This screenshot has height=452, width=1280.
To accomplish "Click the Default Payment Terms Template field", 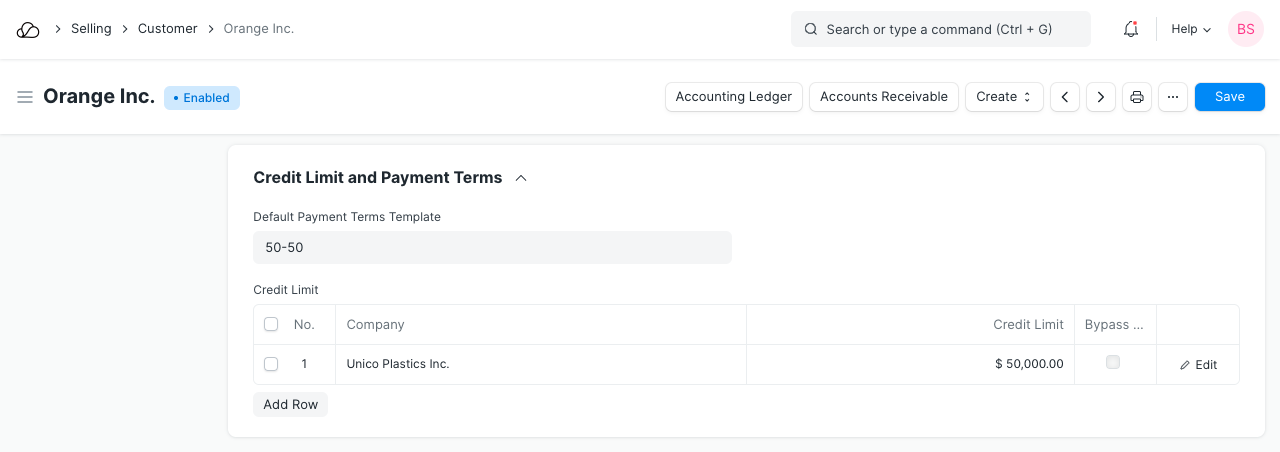I will tap(492, 248).
